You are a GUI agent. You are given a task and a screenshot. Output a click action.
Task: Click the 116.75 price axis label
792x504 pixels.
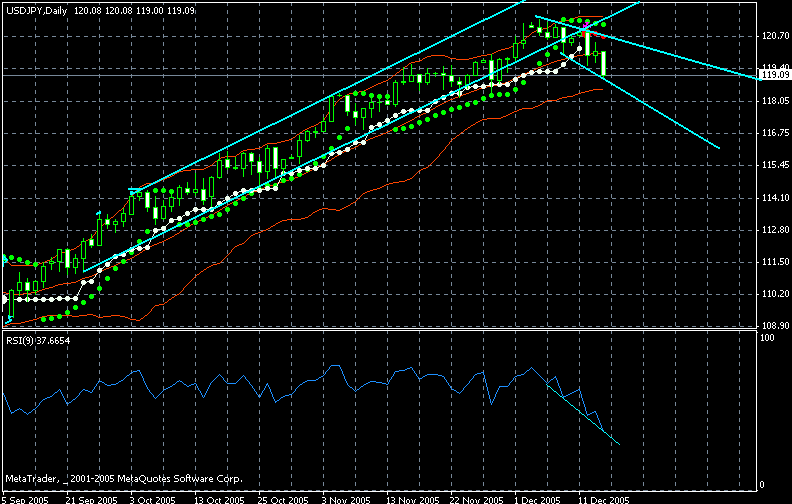pos(775,133)
